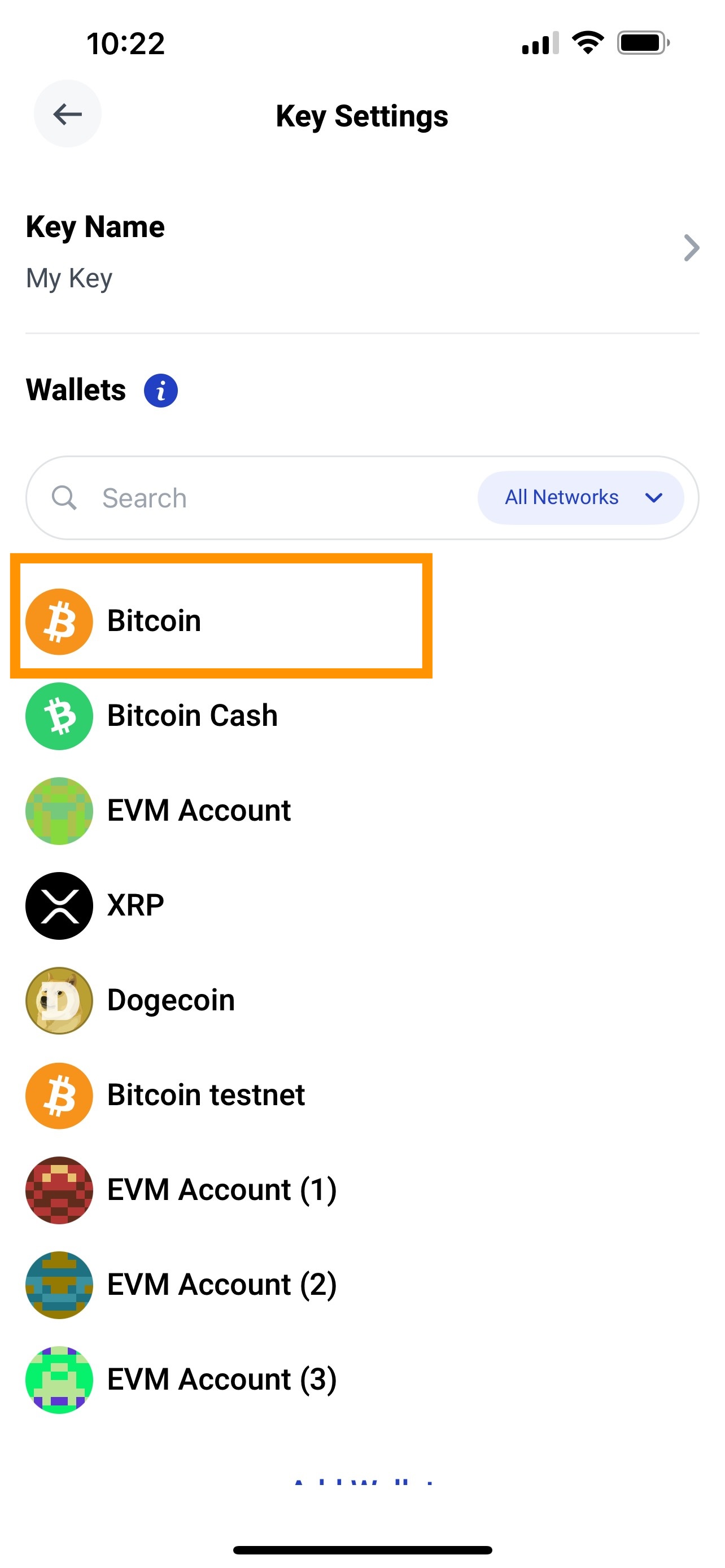Open the All Networks dropdown

[580, 497]
